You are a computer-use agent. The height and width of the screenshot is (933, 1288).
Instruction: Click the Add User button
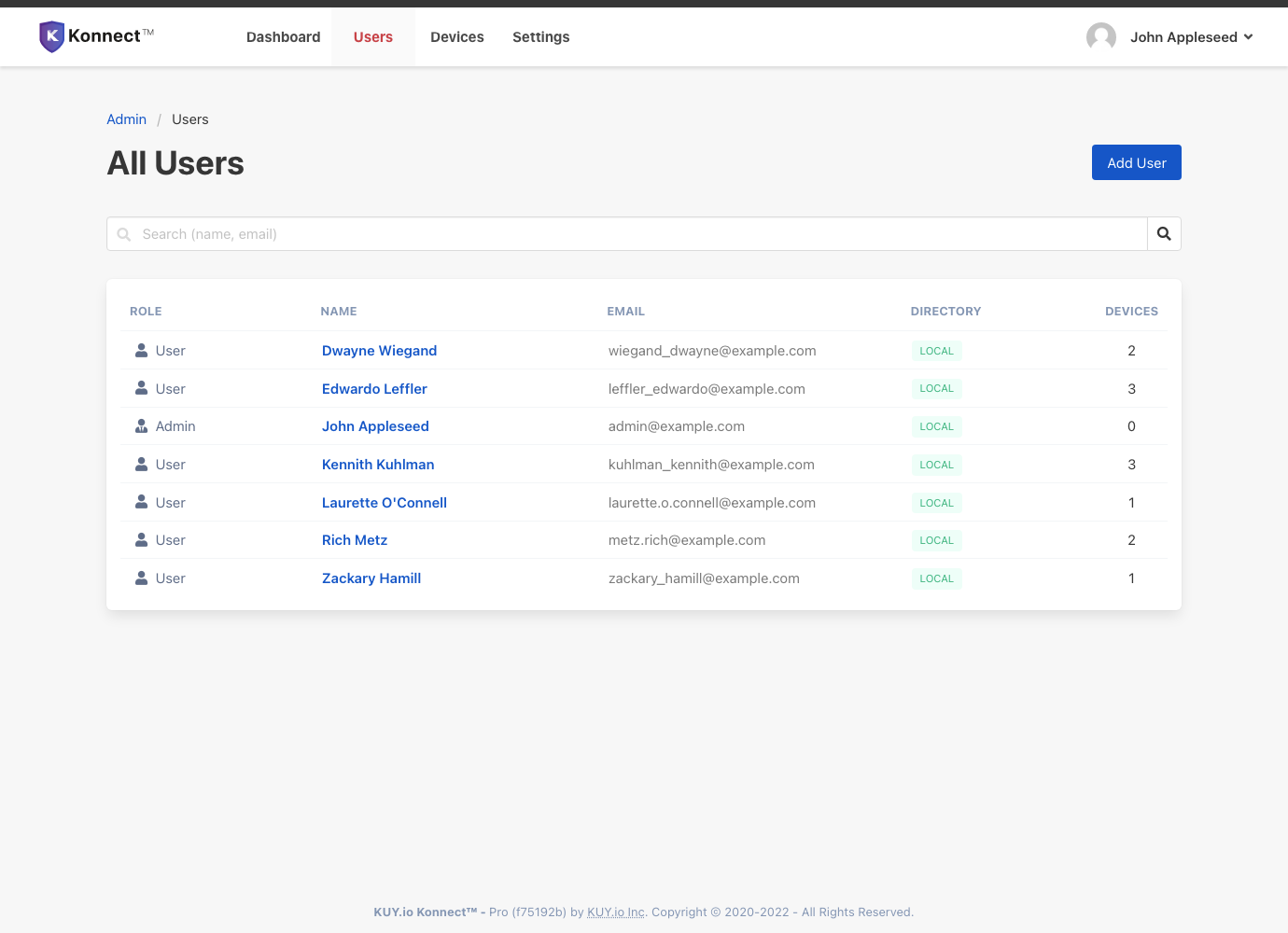pyautogui.click(x=1137, y=162)
